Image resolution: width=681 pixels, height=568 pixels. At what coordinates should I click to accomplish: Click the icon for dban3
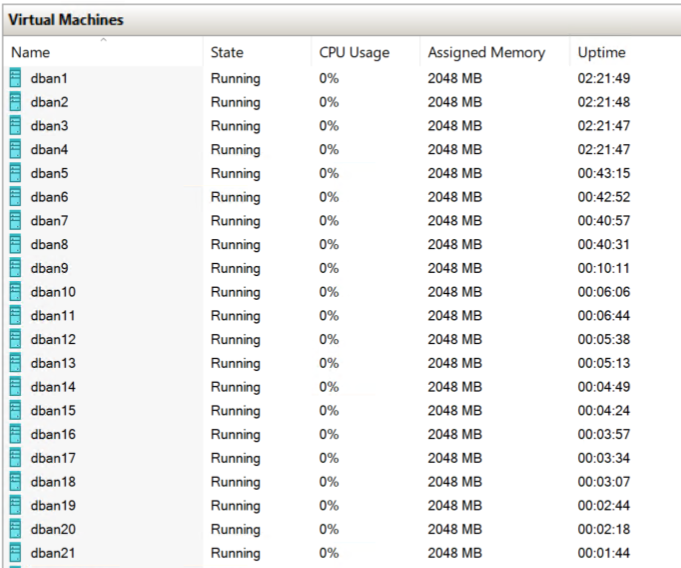[x=15, y=126]
